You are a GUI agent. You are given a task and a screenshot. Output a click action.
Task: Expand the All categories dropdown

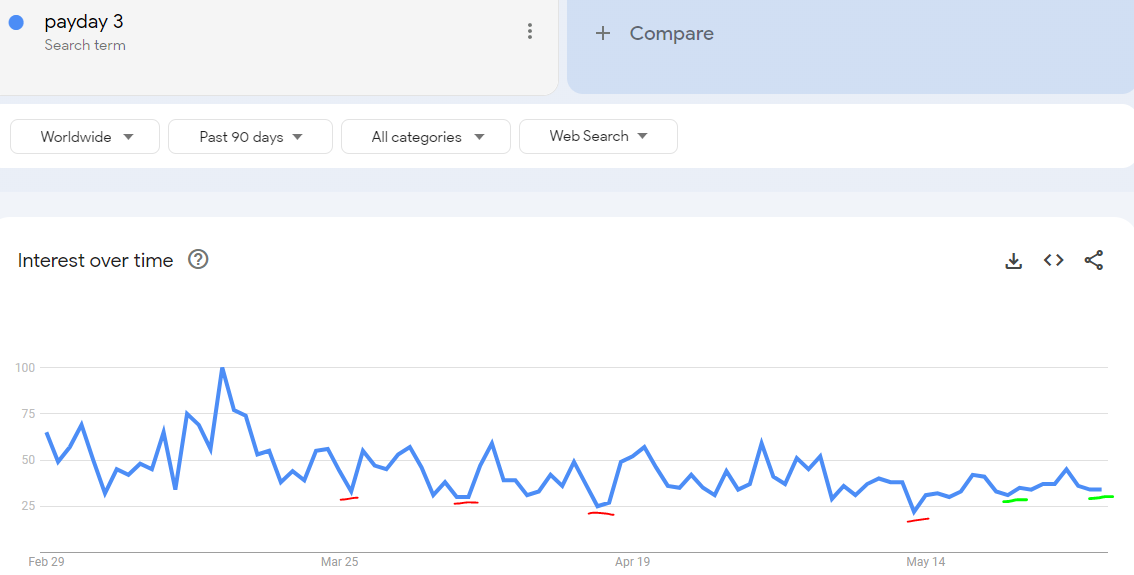point(426,137)
